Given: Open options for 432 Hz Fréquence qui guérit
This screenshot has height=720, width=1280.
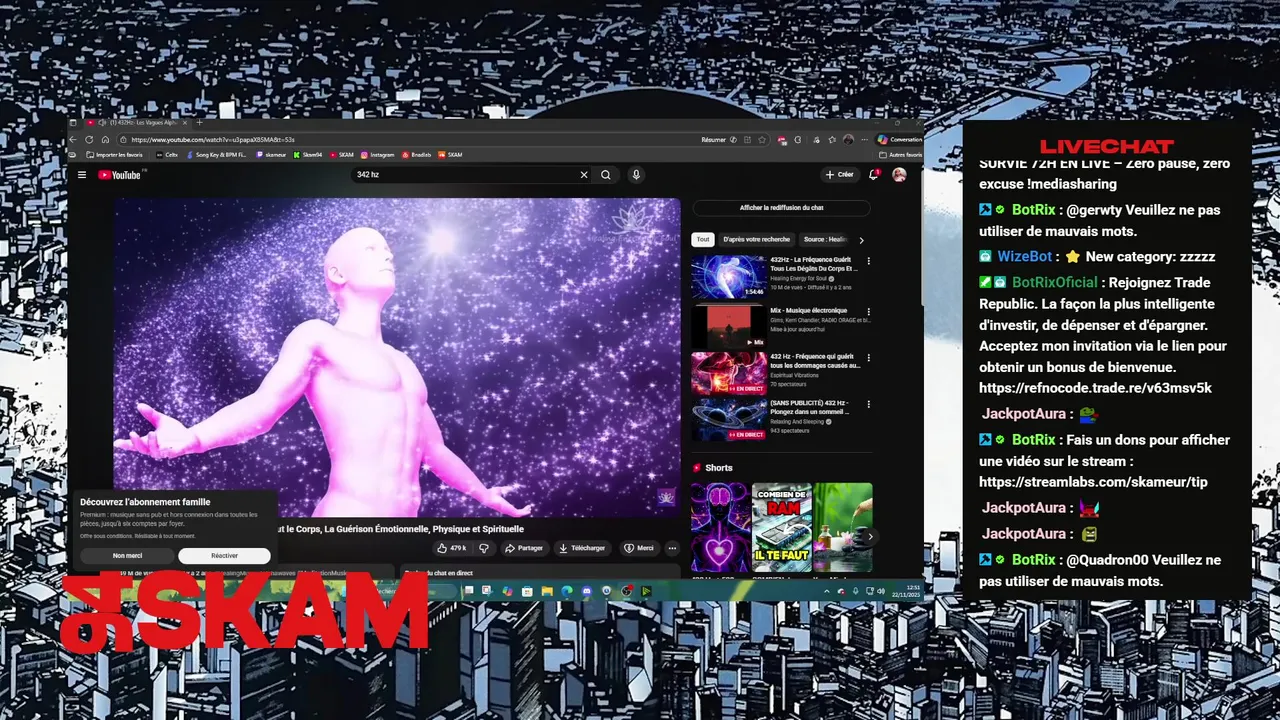Looking at the screenshot, I should (868, 357).
